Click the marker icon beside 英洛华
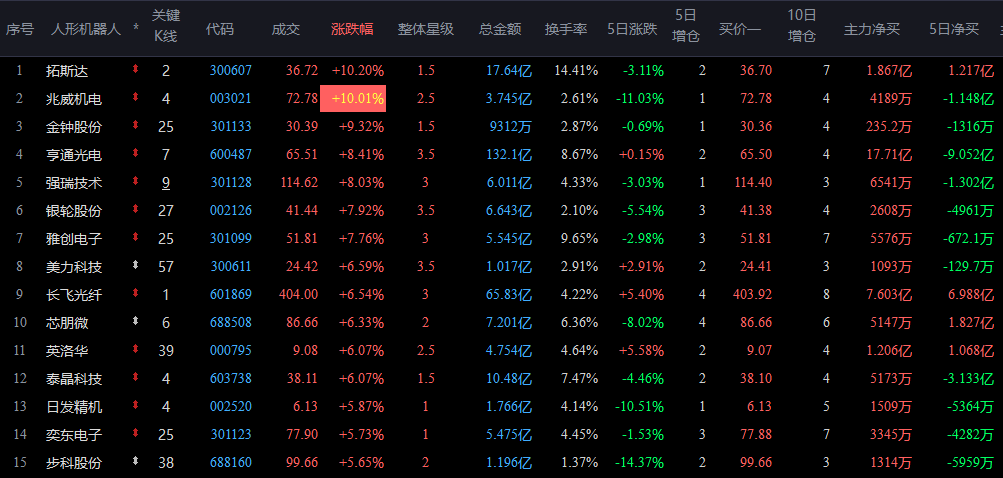The height and width of the screenshot is (478, 1003). coord(135,350)
